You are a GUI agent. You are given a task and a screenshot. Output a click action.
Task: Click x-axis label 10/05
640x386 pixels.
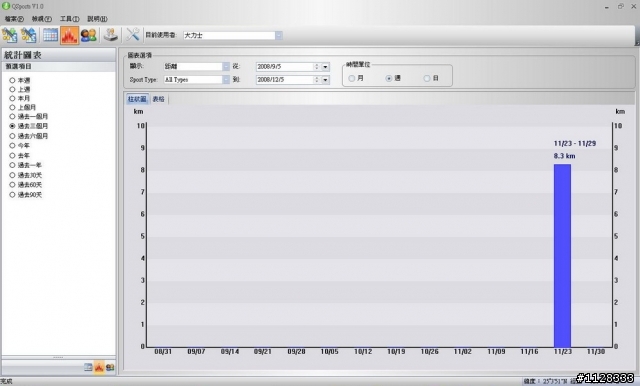pyautogui.click(x=329, y=351)
